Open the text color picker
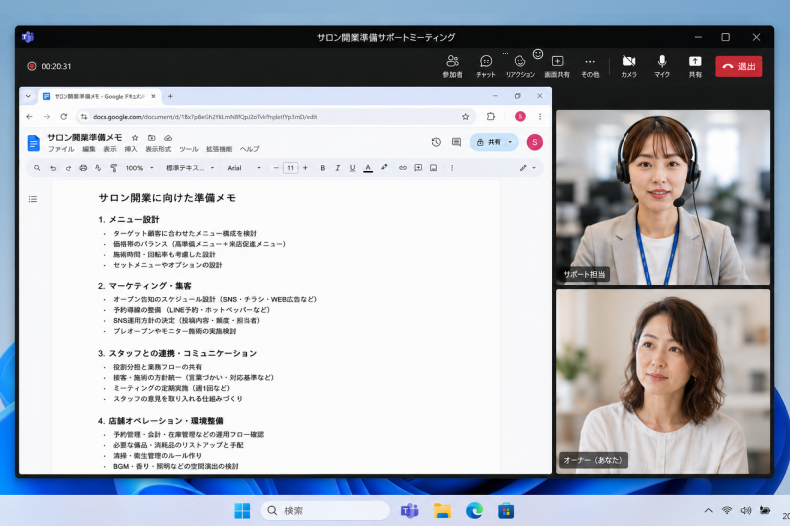Screen dimensions: 790x526 tap(368, 168)
